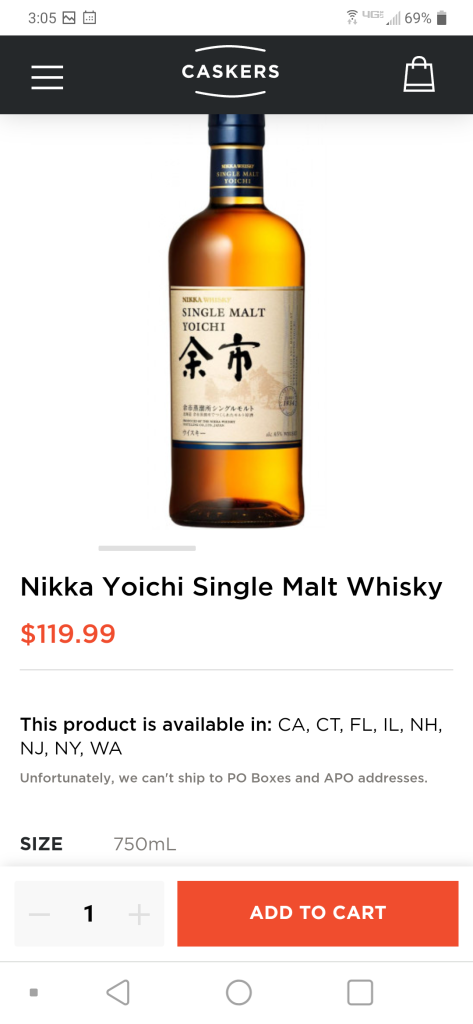Tap the Nikka Yoichi bottle image
Image resolution: width=473 pixels, height=1024 pixels.
click(x=236, y=321)
